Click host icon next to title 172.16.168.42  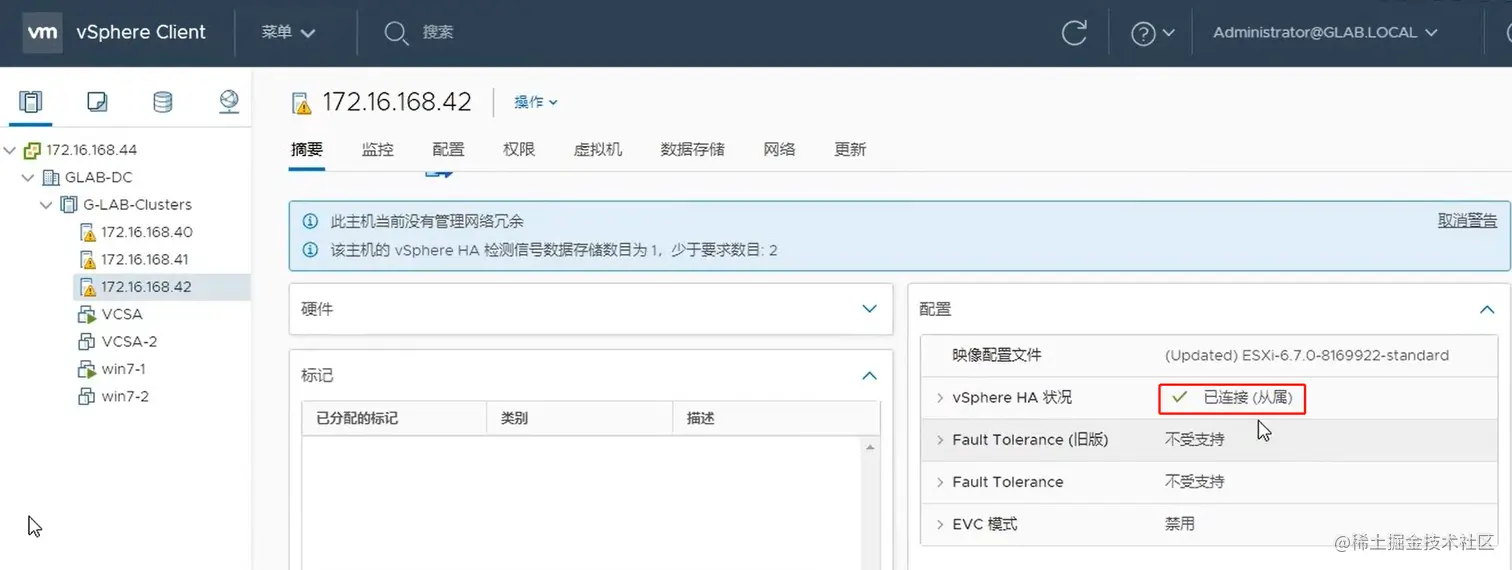301,102
